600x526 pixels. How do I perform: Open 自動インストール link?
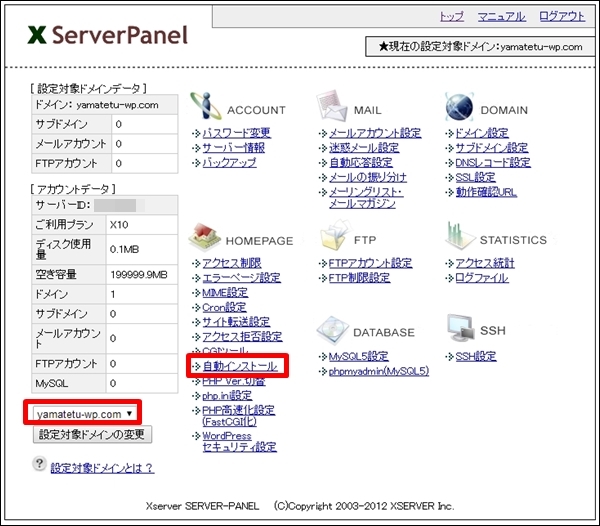240,366
